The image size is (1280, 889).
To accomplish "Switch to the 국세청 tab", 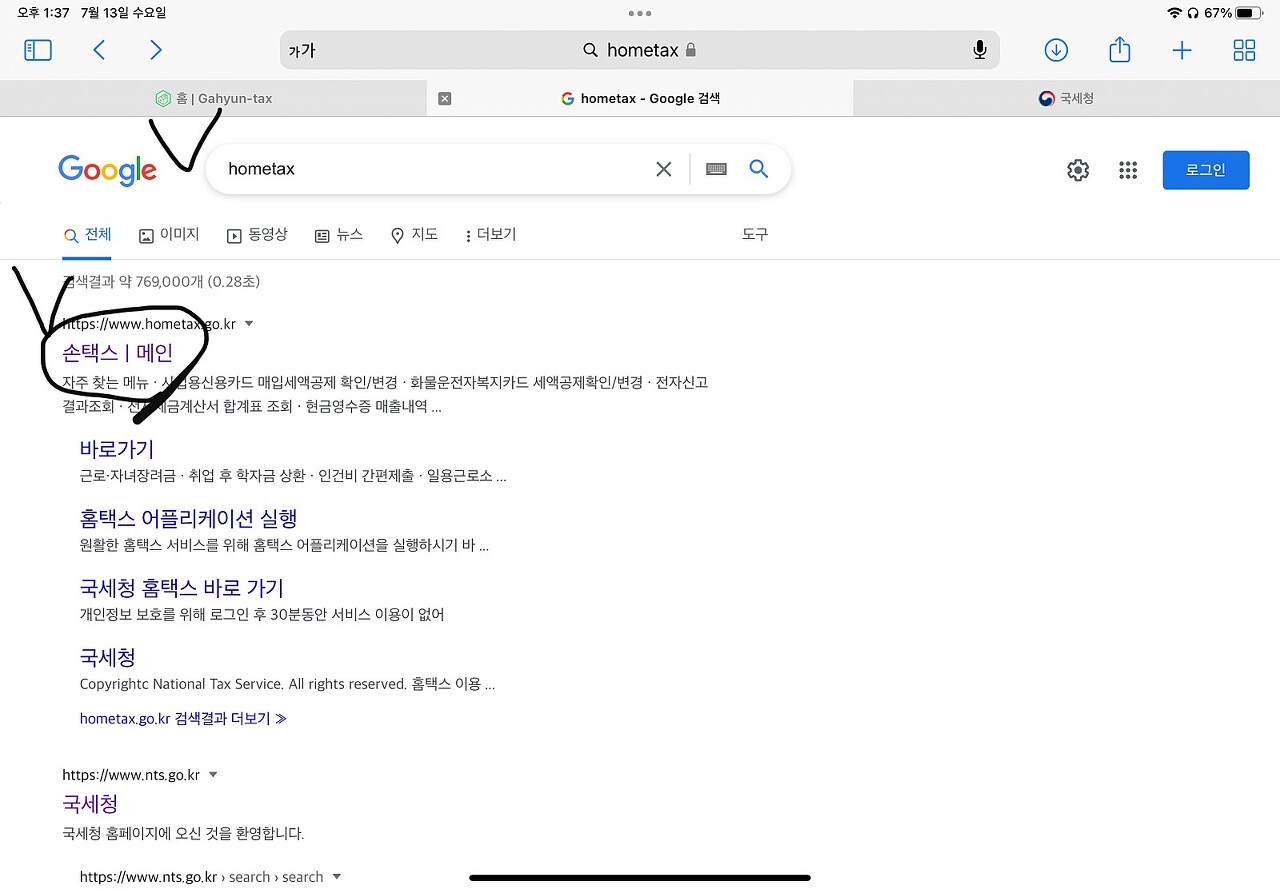I will tap(1066, 98).
